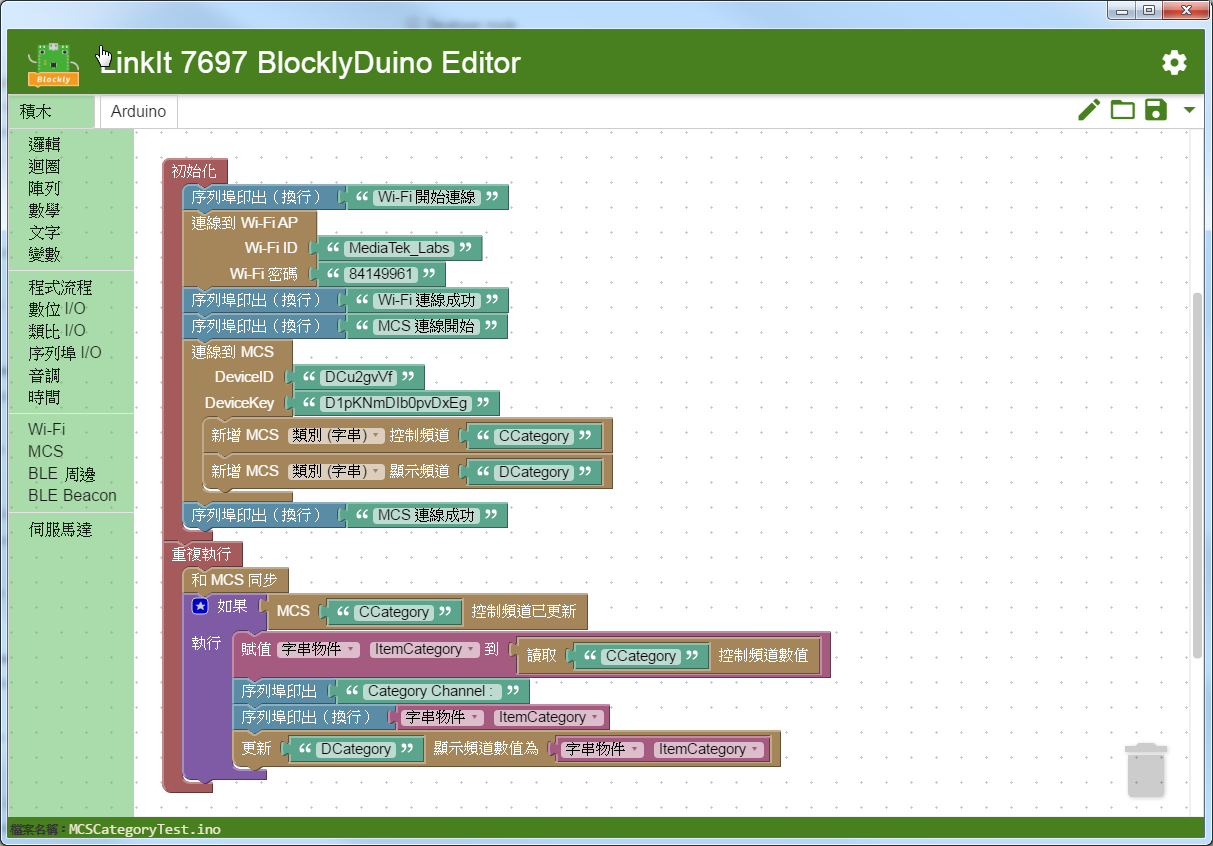Expand the dropdown arrow next to the save icon
Image resolution: width=1213 pixels, height=846 pixels.
point(1188,111)
